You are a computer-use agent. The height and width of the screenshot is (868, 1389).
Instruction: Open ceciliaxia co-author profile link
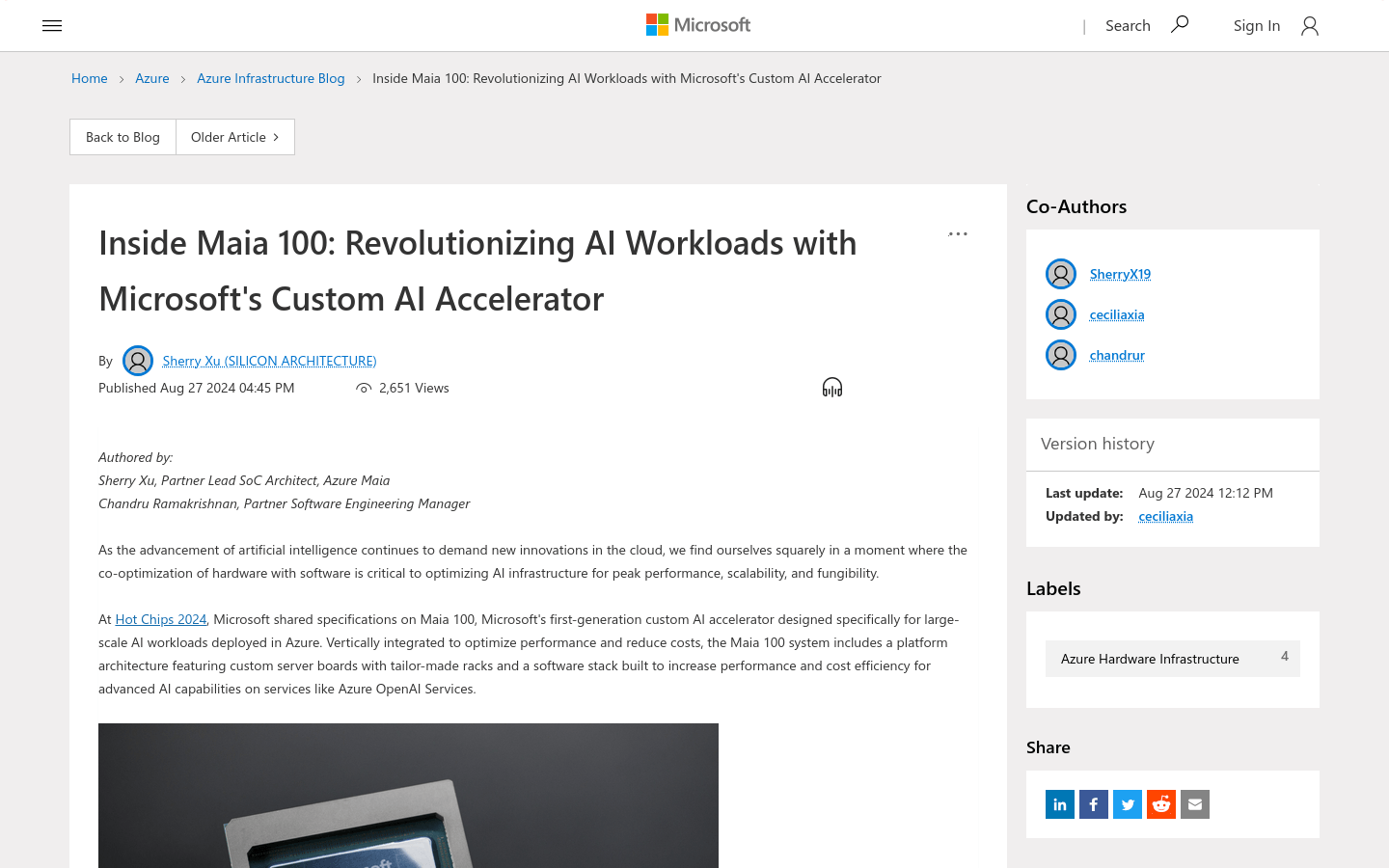1117,314
